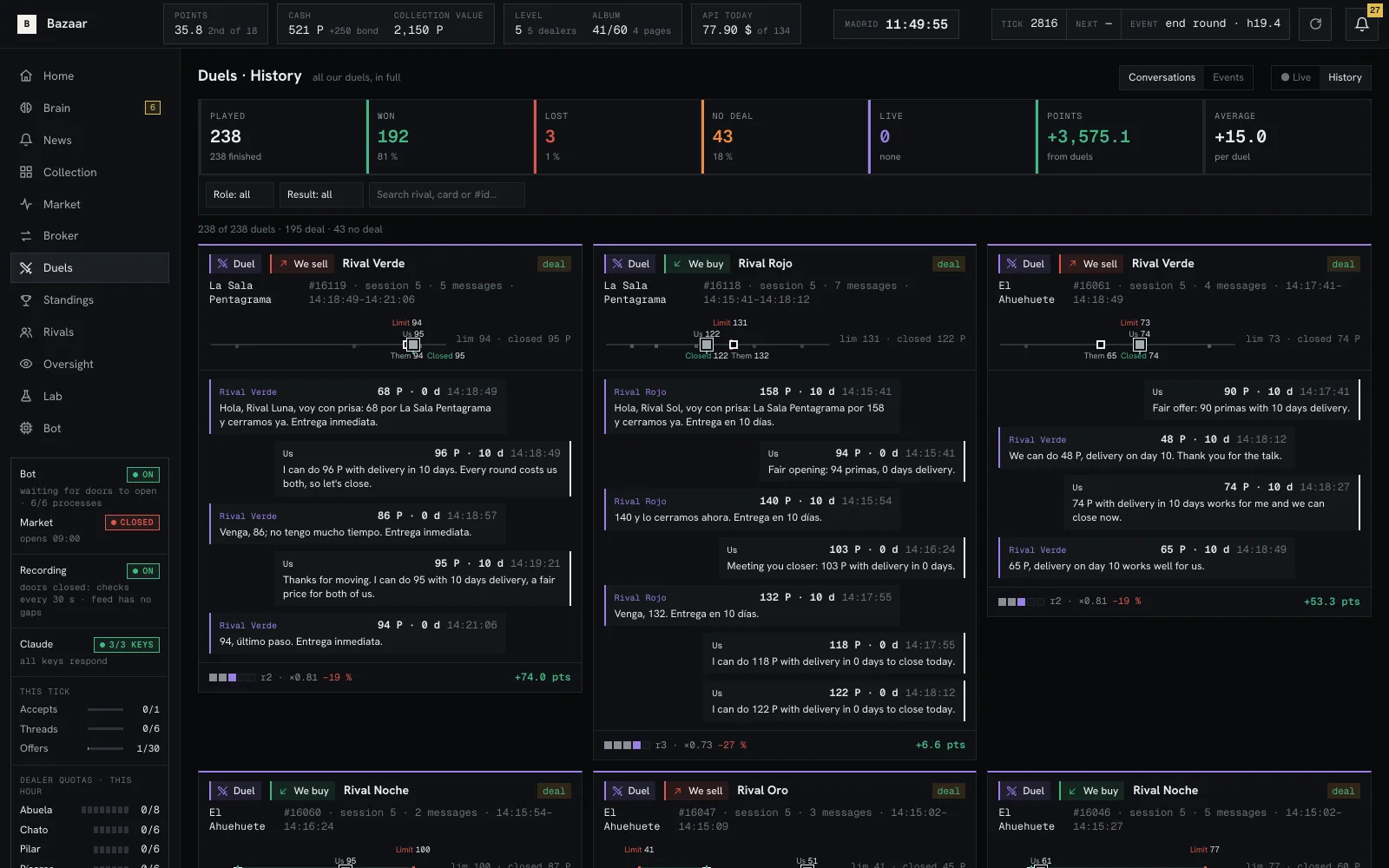Open the Broker swap icon
Viewport: 1389px width, 868px height.
[26, 235]
